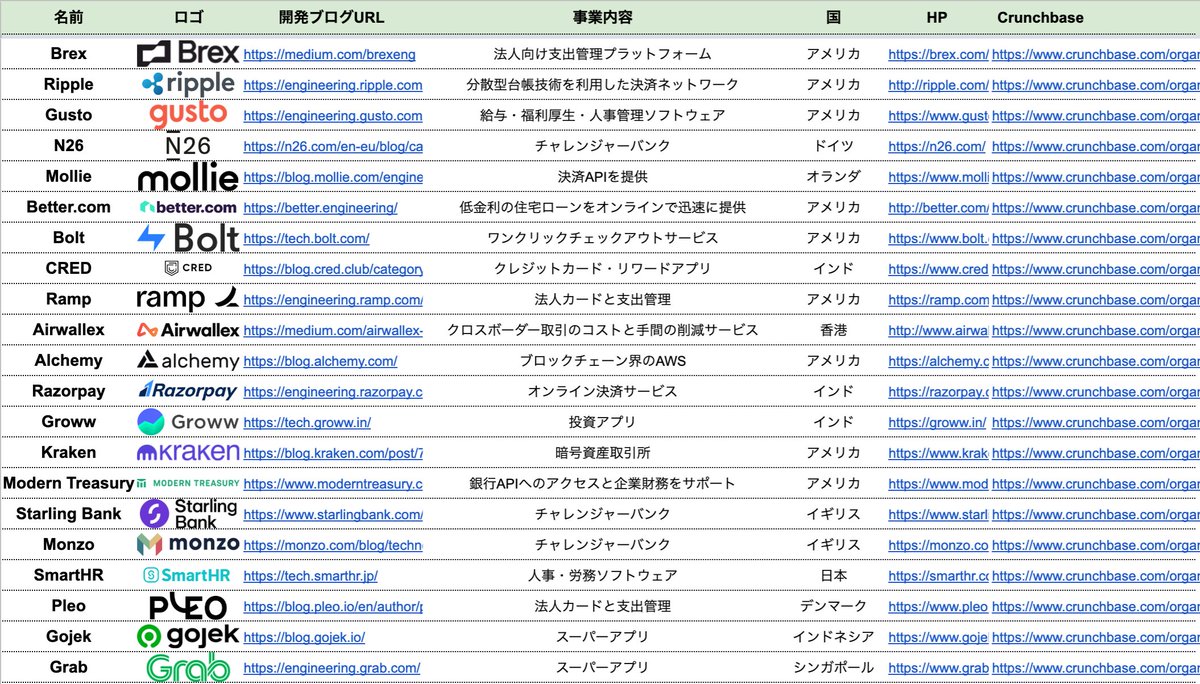Click the Starling Bank logo image
Screen dimensions: 1200x684
tap(188, 514)
